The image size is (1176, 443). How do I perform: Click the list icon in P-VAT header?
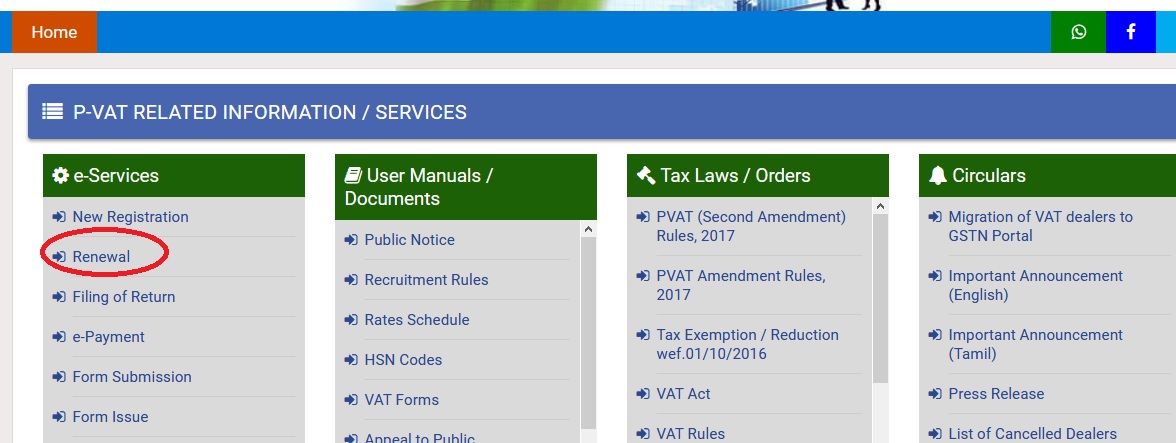(x=53, y=112)
